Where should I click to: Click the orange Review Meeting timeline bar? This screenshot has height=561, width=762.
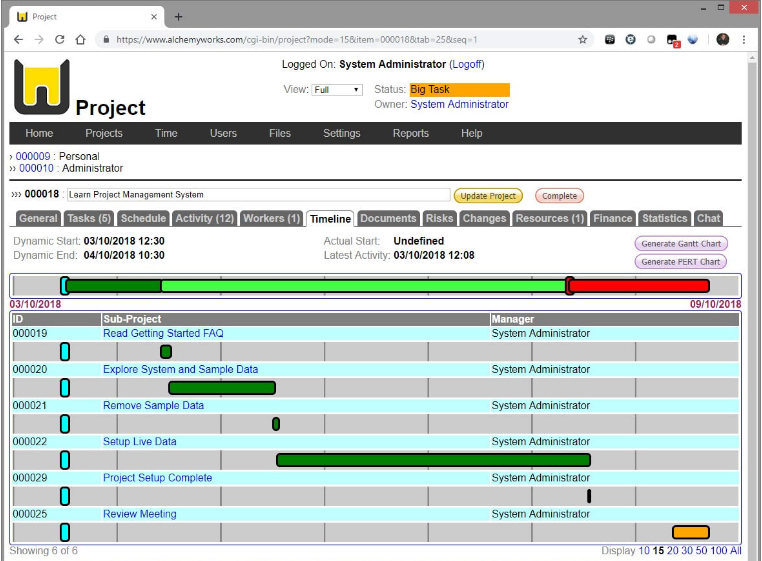[690, 532]
